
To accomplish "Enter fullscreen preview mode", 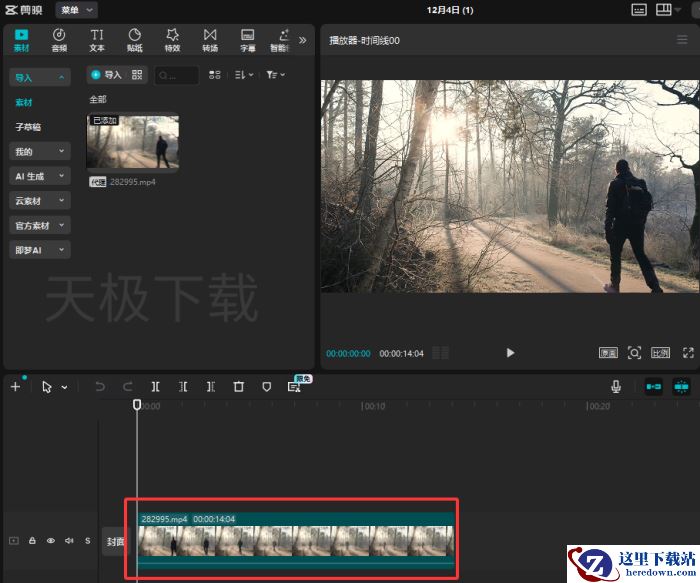I will tap(688, 353).
